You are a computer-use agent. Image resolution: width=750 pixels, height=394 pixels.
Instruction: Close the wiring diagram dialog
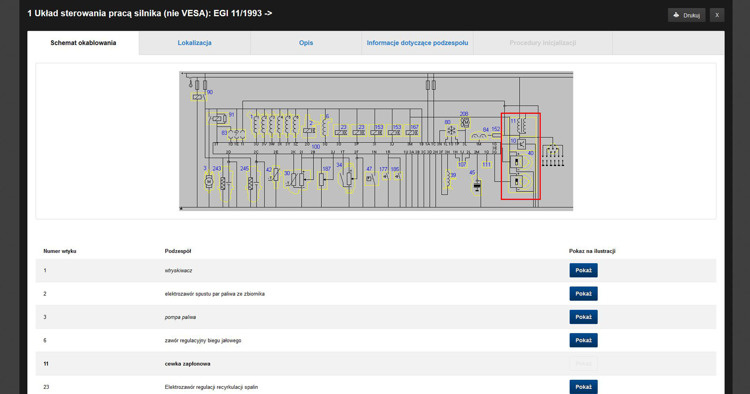(x=717, y=15)
